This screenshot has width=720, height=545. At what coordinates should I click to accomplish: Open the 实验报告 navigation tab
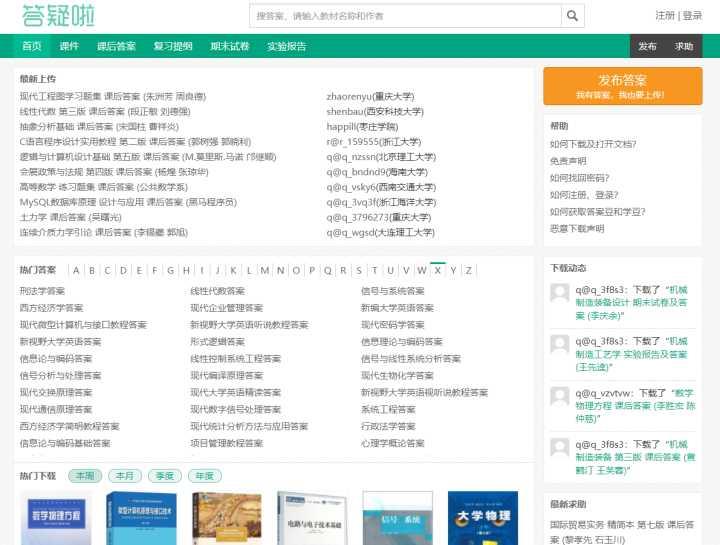(287, 46)
